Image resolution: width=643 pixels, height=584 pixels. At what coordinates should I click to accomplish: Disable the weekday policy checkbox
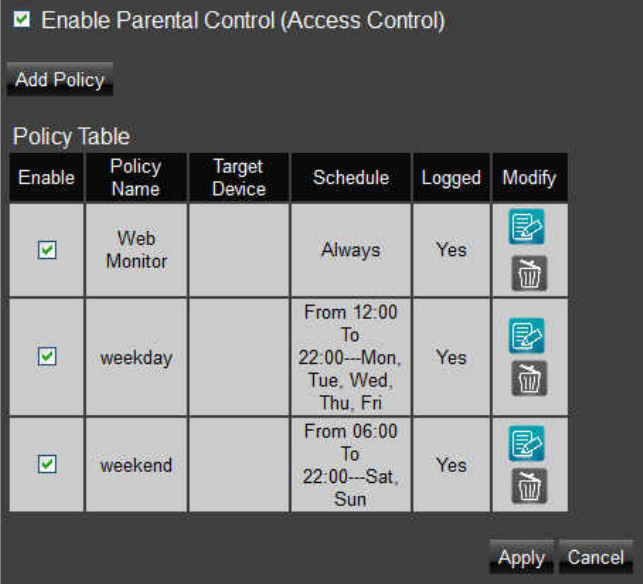pyautogui.click(x=47, y=356)
